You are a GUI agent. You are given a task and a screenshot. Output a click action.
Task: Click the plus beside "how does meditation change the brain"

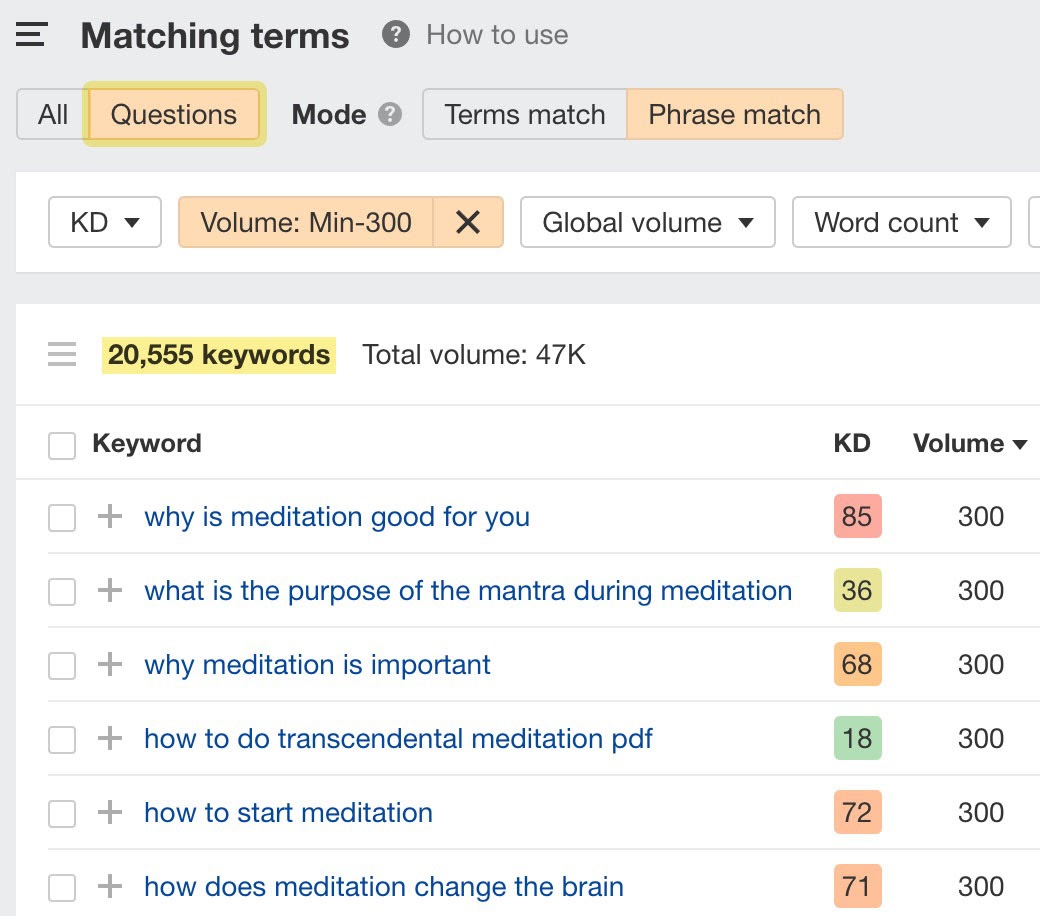(x=109, y=887)
